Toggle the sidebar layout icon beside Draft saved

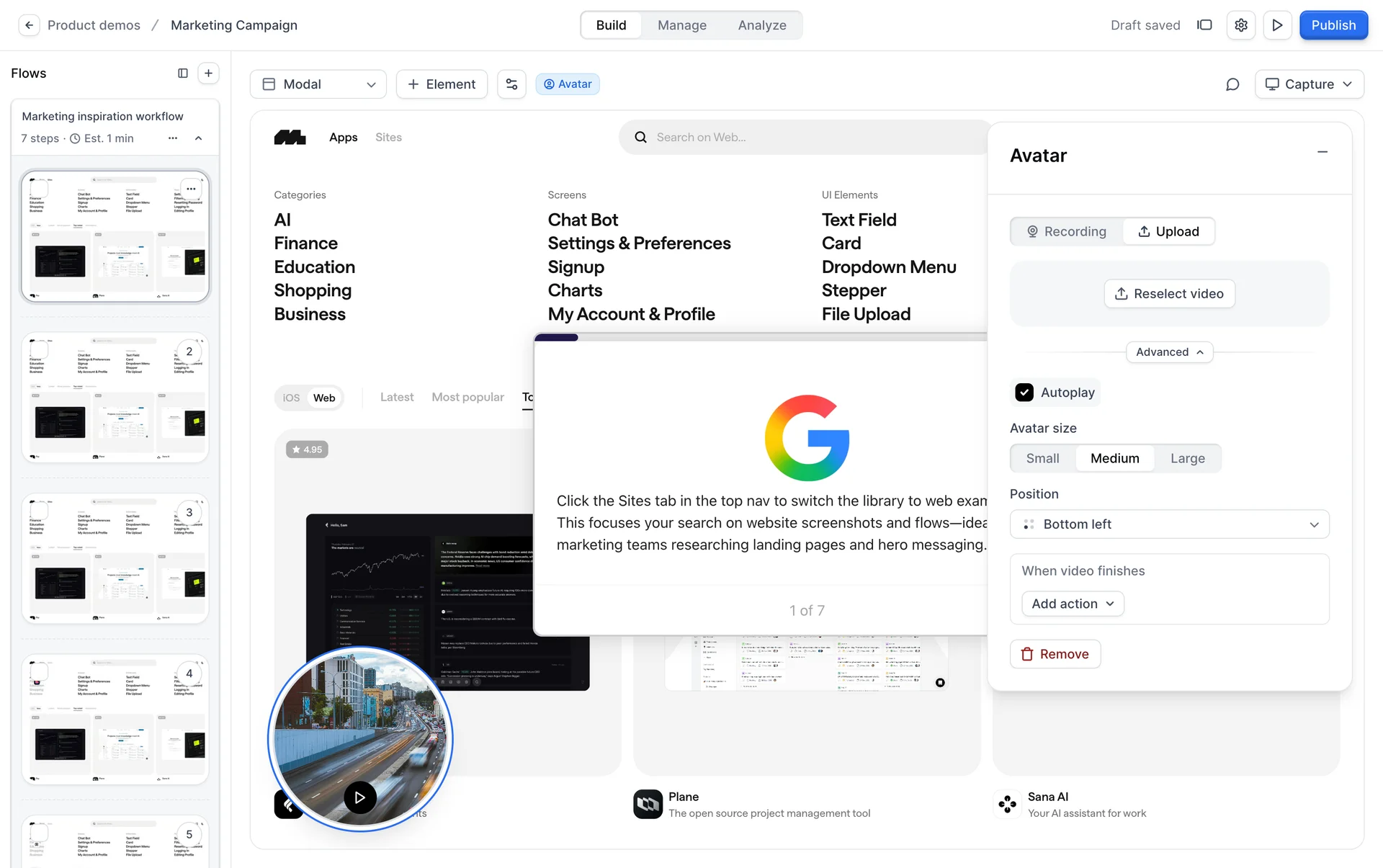(x=1204, y=25)
